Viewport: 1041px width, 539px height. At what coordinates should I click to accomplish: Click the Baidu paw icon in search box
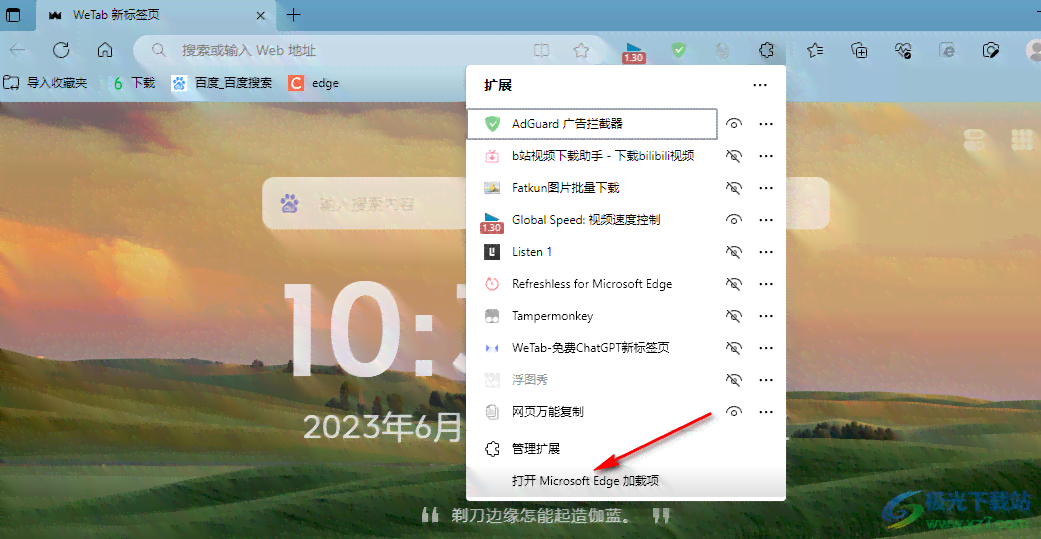pos(289,203)
